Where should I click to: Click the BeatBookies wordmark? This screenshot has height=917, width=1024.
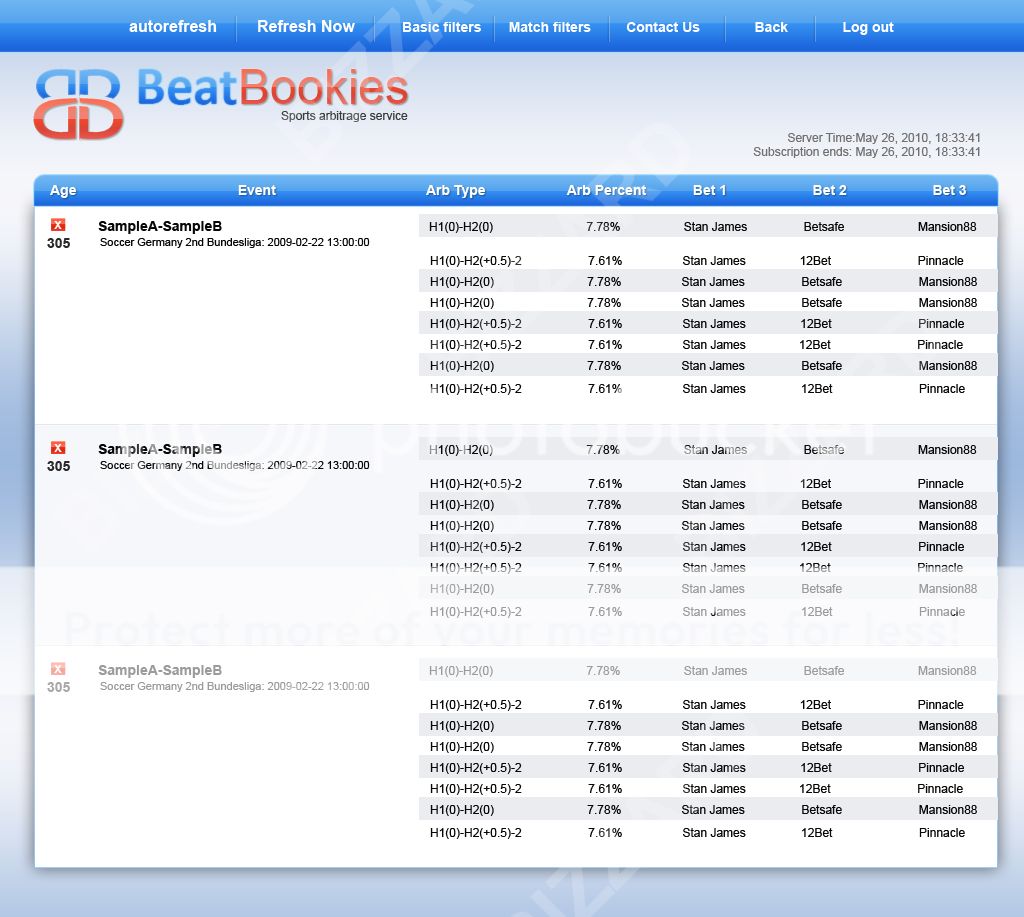pos(272,88)
